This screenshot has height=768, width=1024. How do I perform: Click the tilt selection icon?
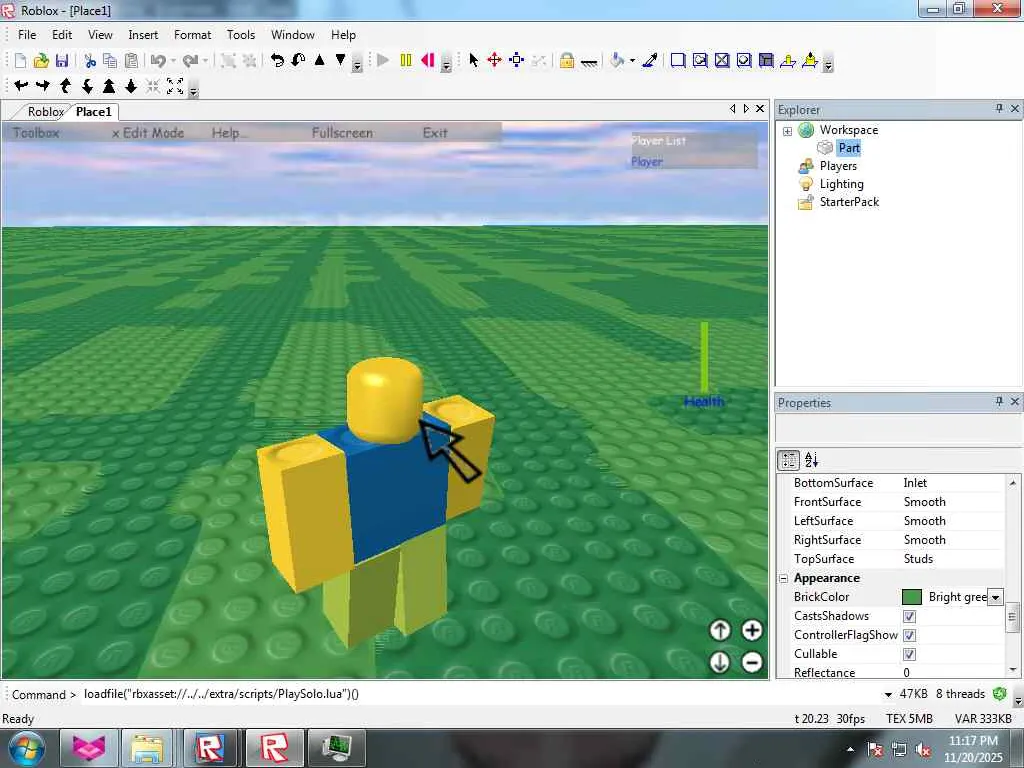point(298,61)
